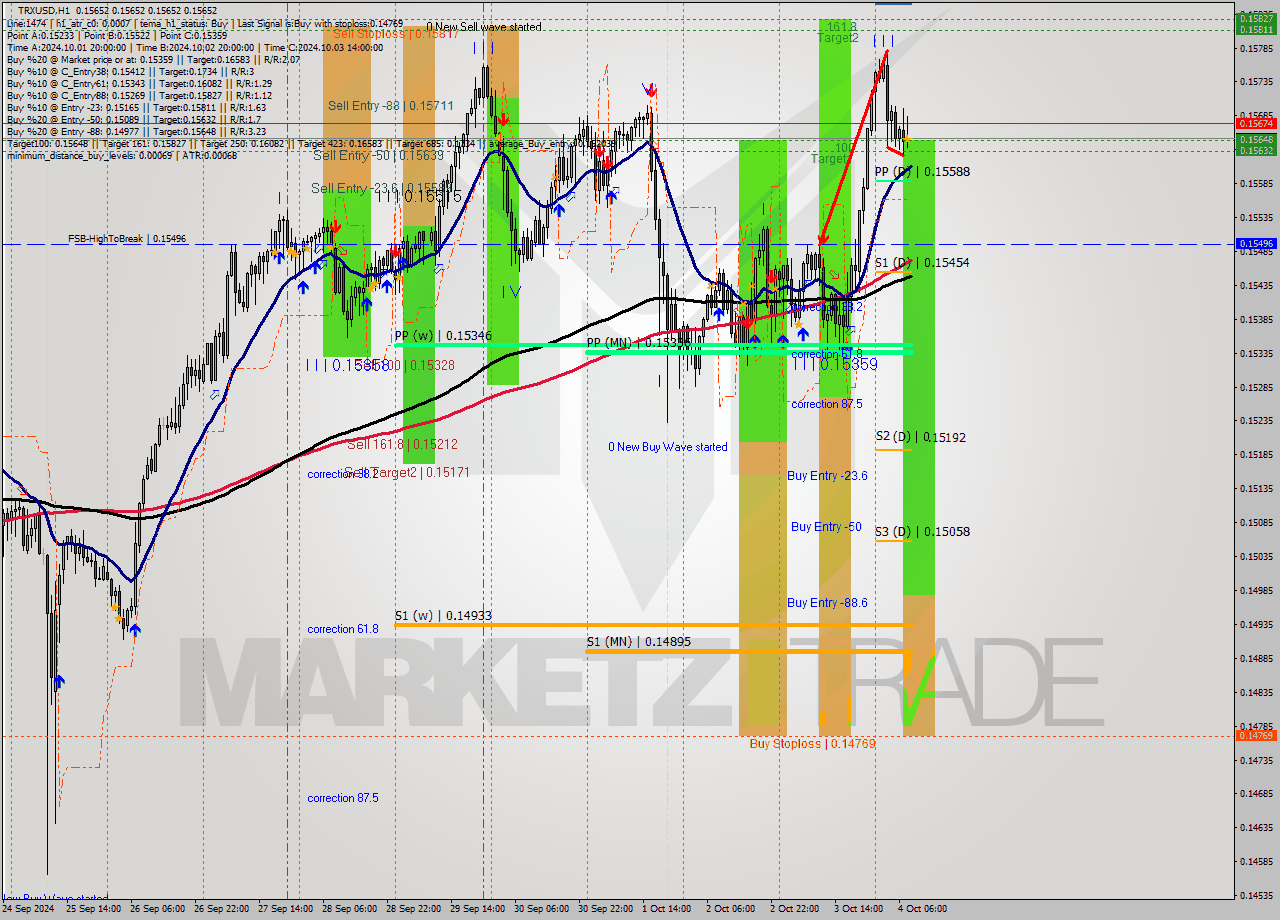Click the '0 New Buy Wave started' label
This screenshot has width=1280, height=920.
click(x=668, y=447)
